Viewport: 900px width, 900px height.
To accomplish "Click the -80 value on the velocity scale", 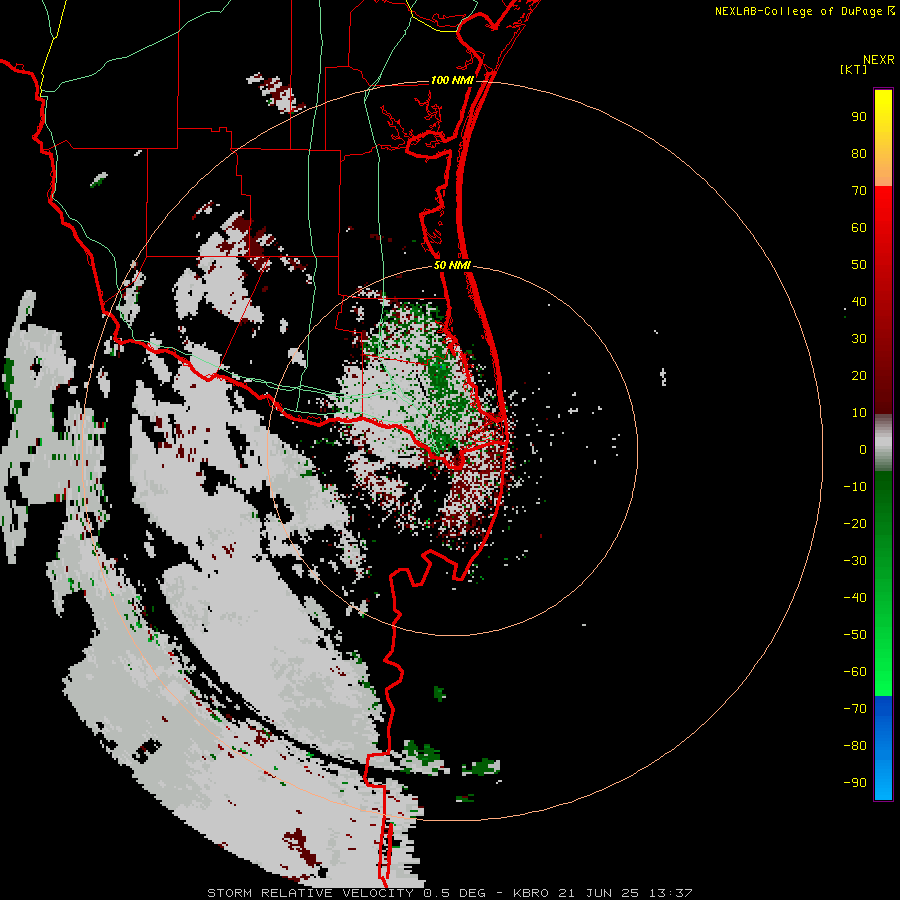I will pos(855,746).
